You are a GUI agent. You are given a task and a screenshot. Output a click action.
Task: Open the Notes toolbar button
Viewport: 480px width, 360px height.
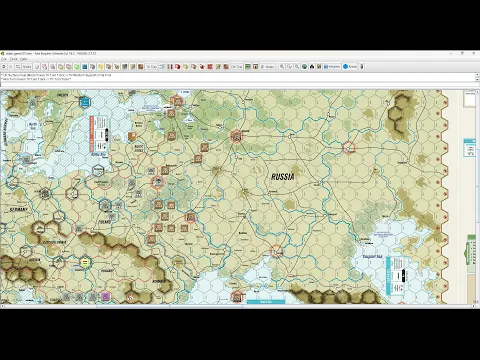[268, 67]
